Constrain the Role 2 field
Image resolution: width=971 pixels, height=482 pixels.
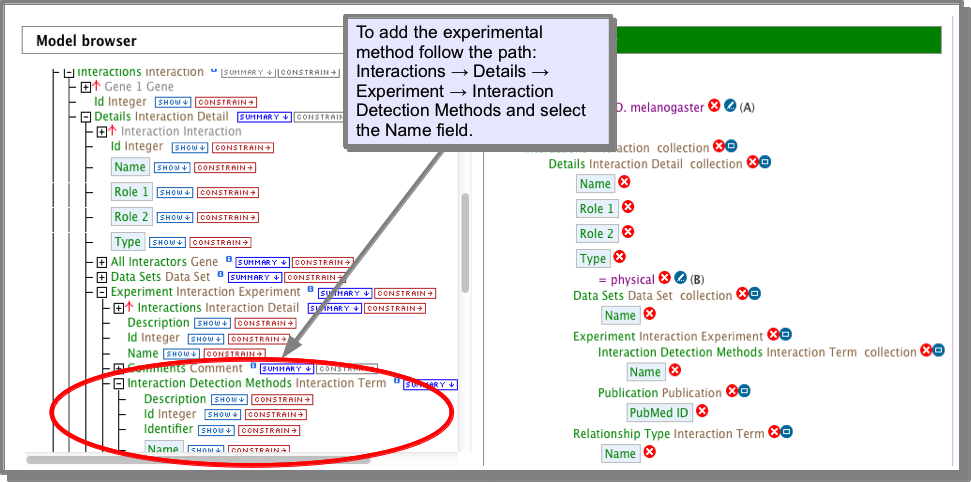(228, 217)
